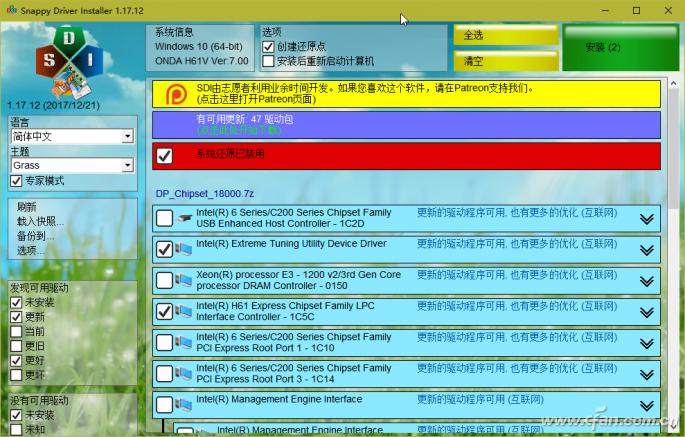Click the Management Engine Interface device icon
The width and height of the screenshot is (685, 437).
[185, 405]
